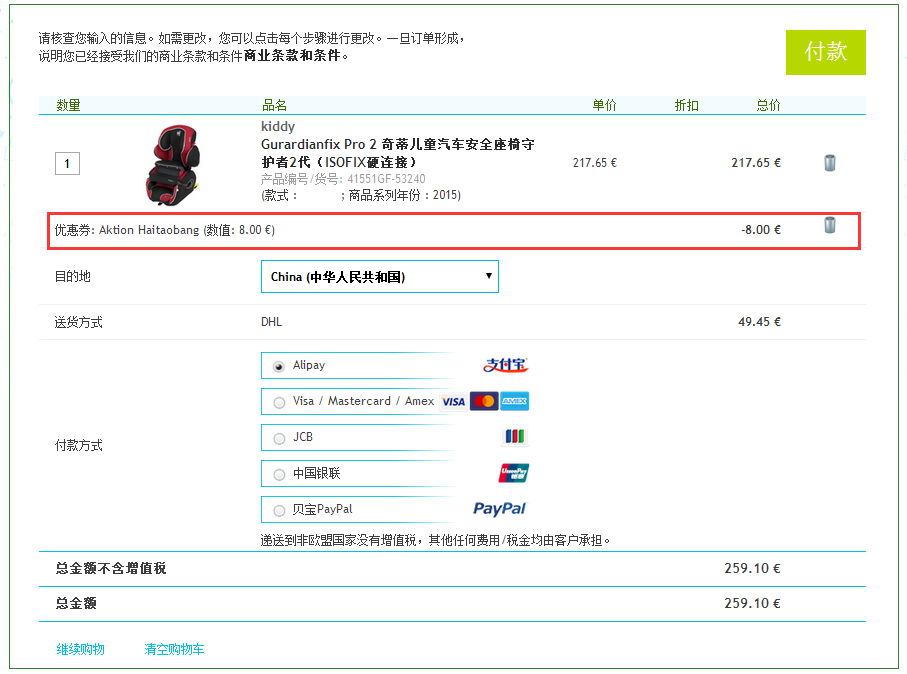The image size is (907, 674).
Task: Delete the kiddy car seat item with trash icon
Action: (x=829, y=163)
